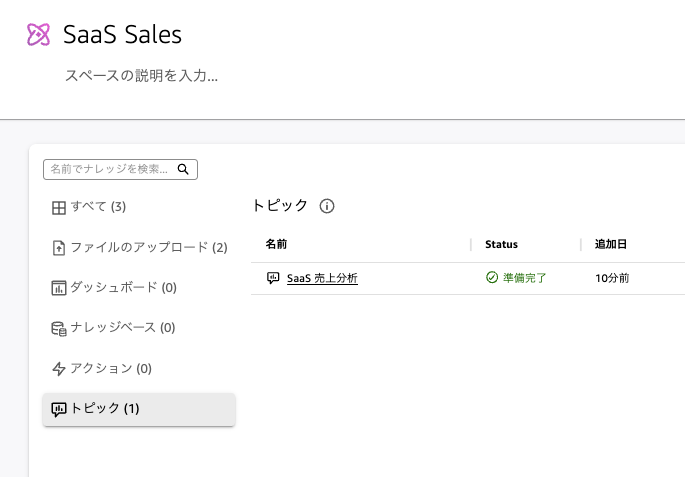This screenshot has height=477, width=685.
Task: Open the ダッシュボード (0) category
Action: pyautogui.click(x=123, y=287)
